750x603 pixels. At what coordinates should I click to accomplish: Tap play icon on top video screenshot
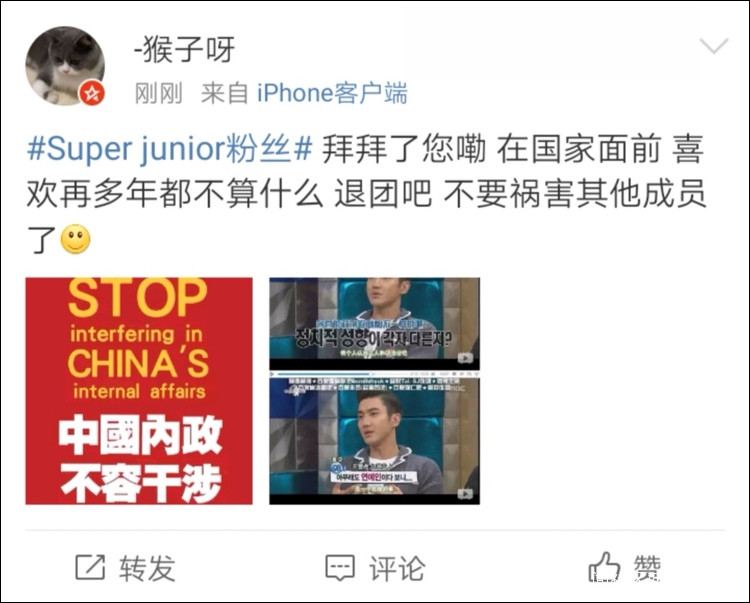(465, 358)
